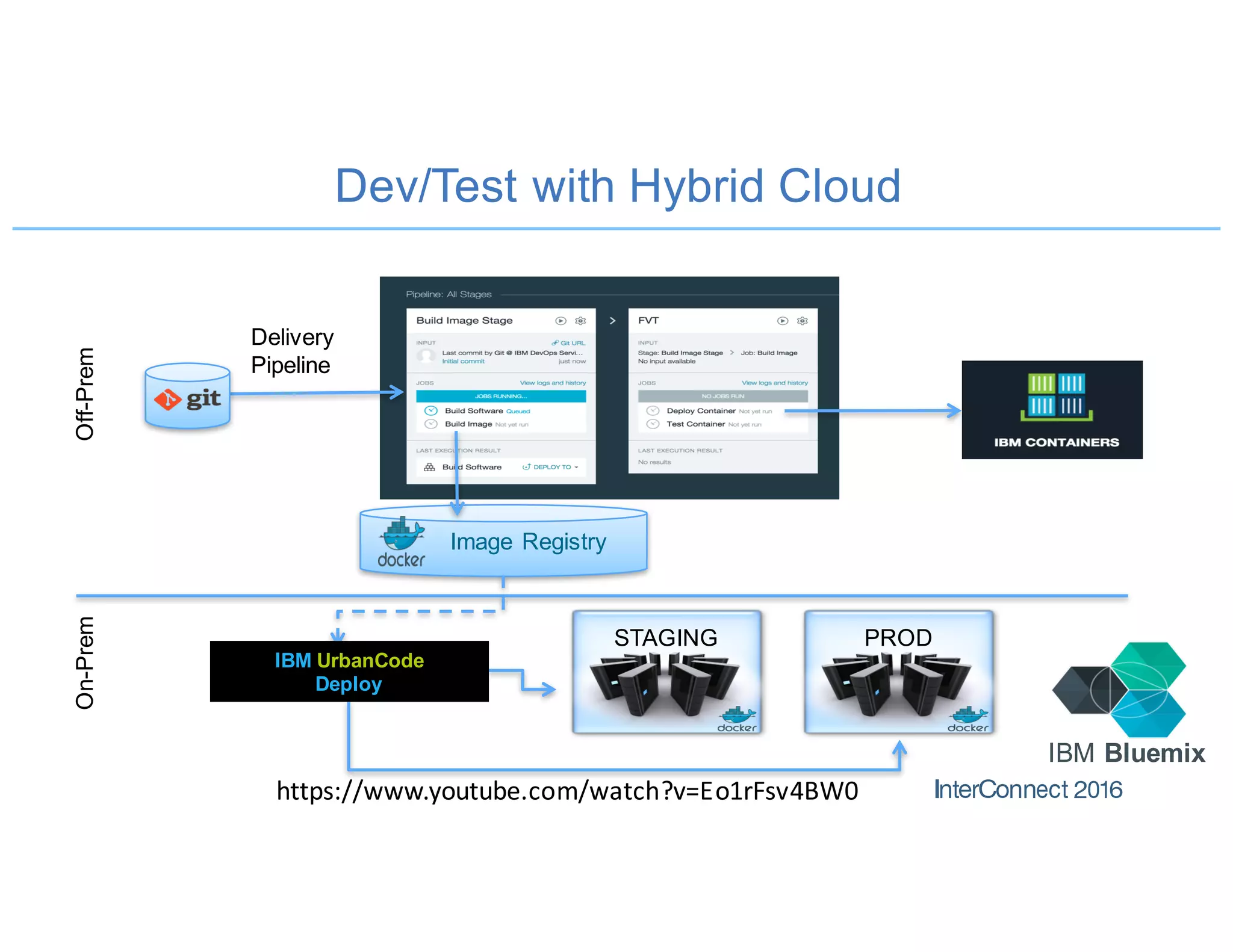Click the chevron after Build Image Stage input
The image size is (1233, 952).
click(x=731, y=353)
